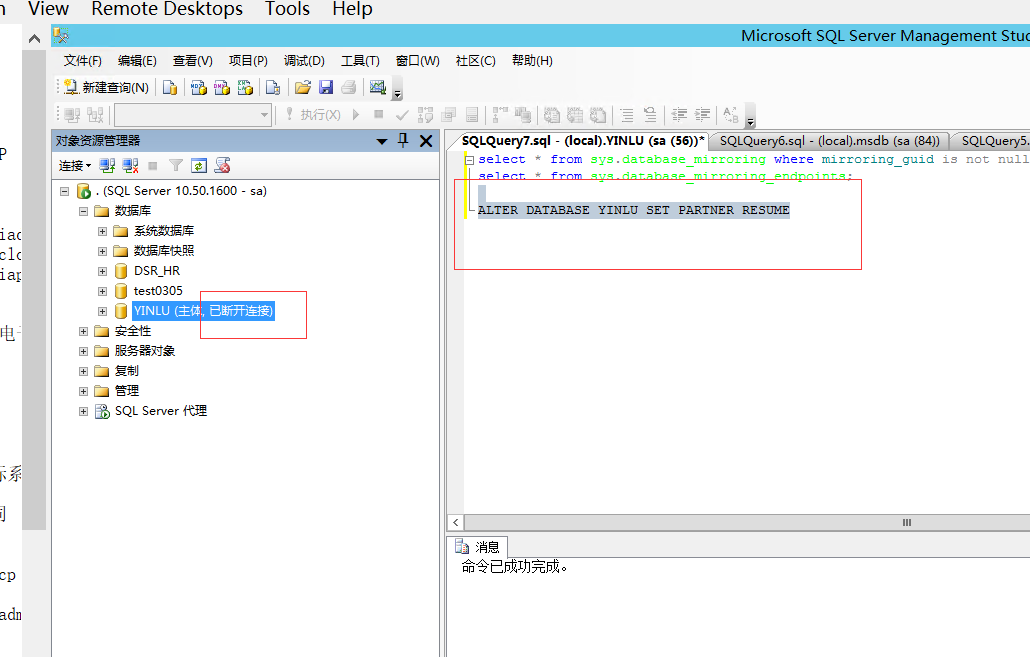This screenshot has height=657, width=1030.
Task: Expand the 系统数据库 folder node
Action: tap(103, 231)
